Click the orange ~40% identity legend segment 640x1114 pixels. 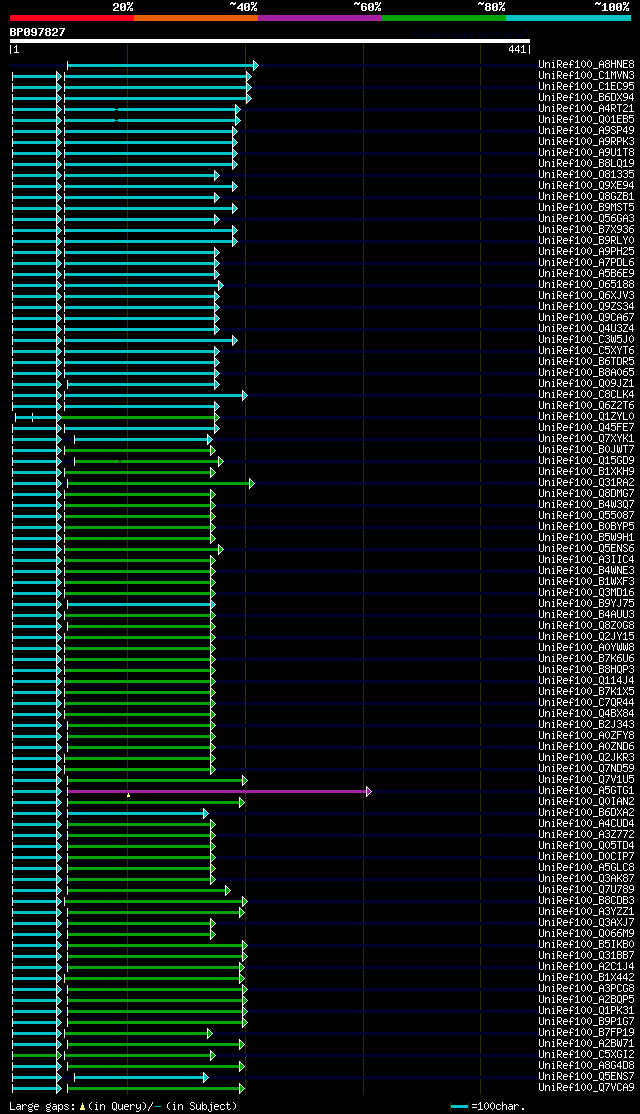196,18
